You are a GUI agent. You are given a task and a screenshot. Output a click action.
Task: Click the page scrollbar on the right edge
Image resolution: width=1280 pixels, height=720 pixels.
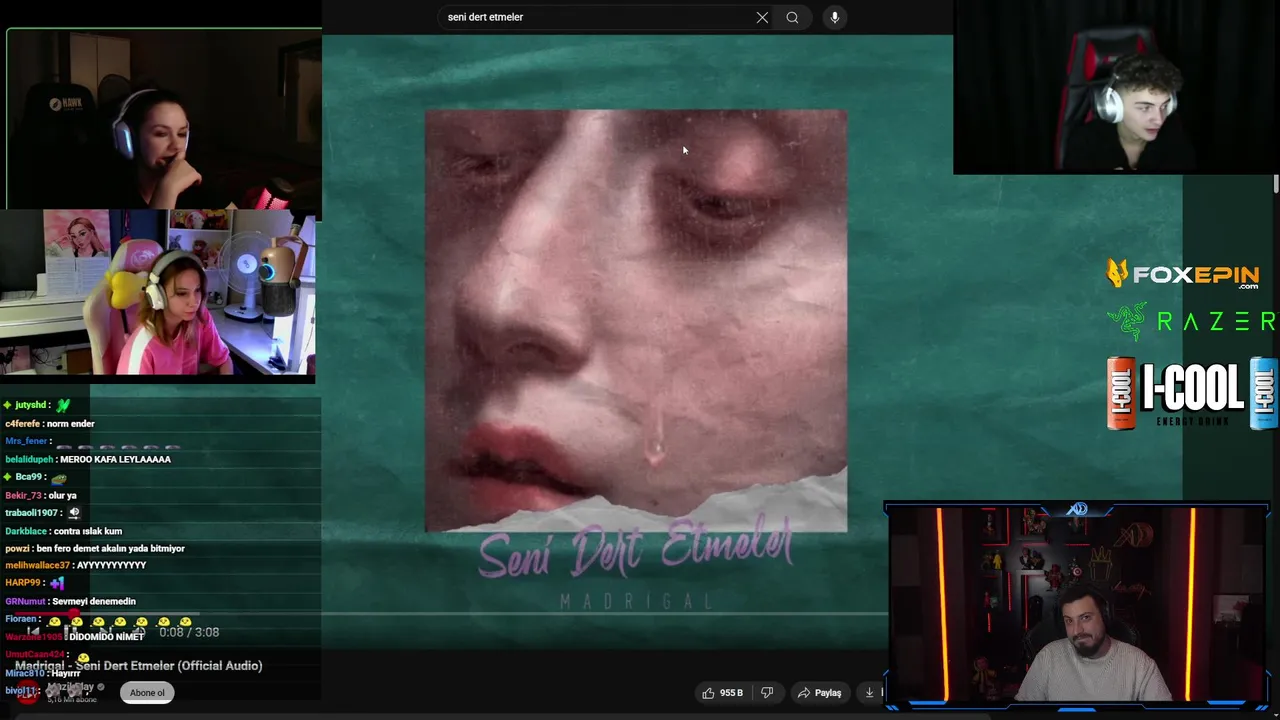click(x=1276, y=184)
